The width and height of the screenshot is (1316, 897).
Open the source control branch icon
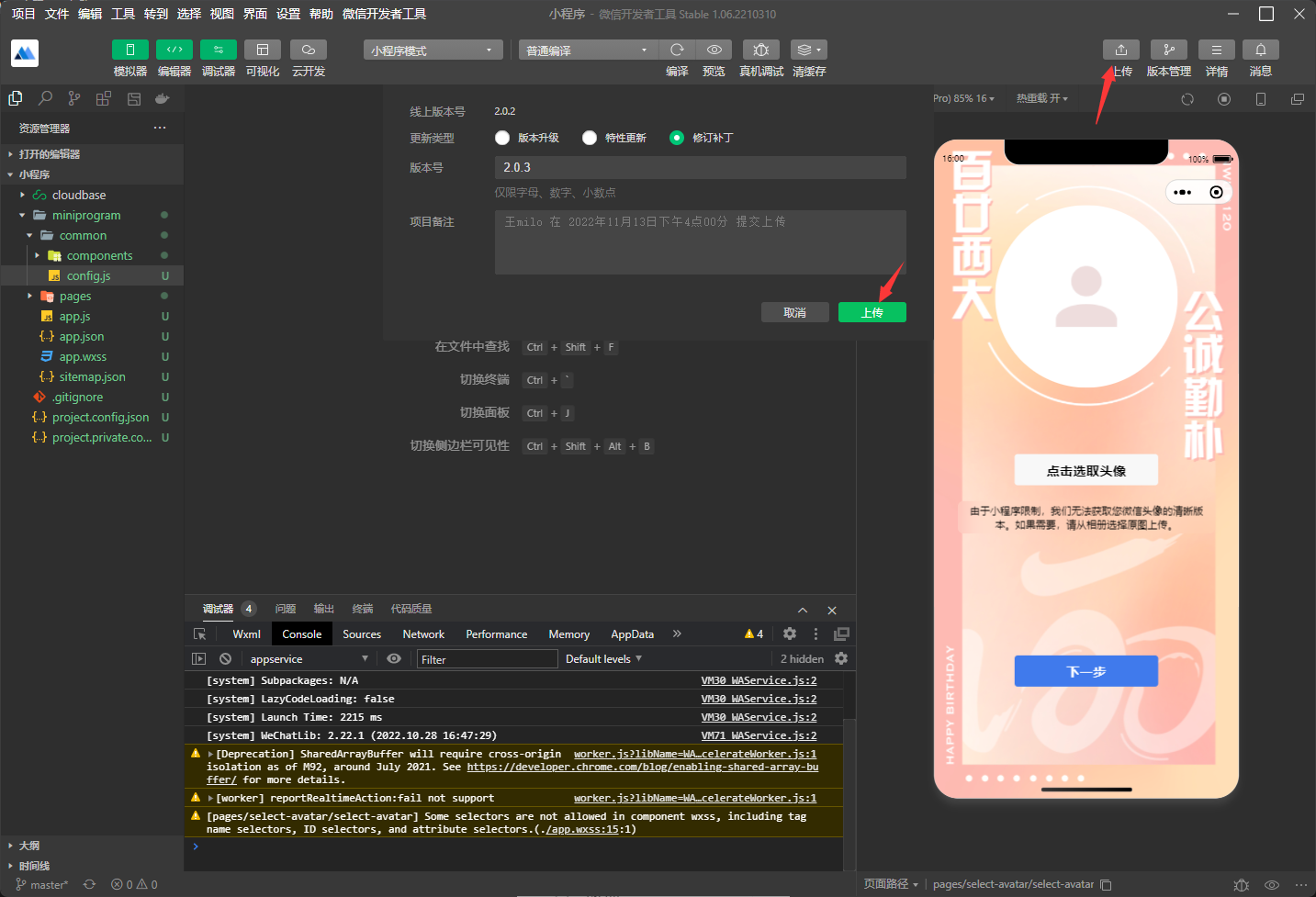point(74,98)
